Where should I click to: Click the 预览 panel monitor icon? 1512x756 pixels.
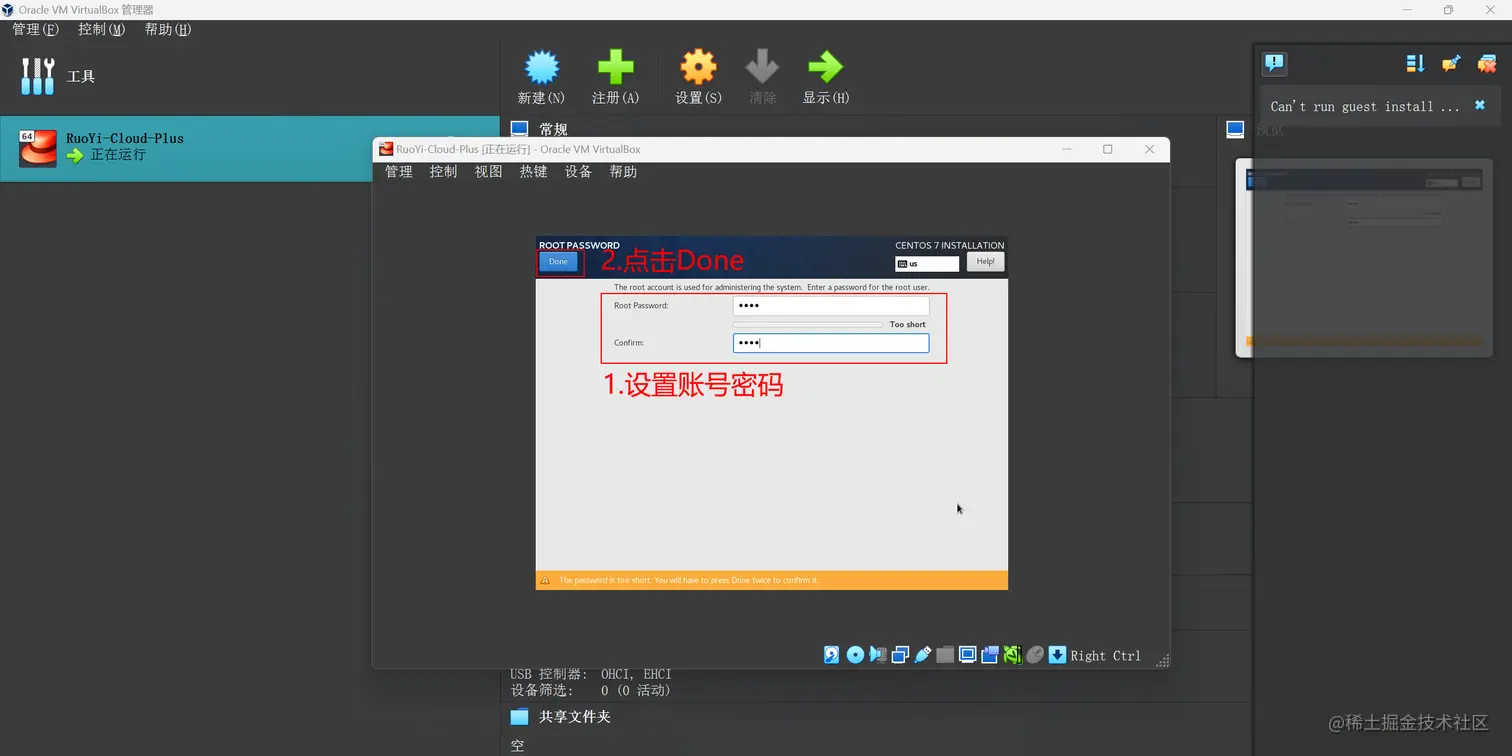1235,129
